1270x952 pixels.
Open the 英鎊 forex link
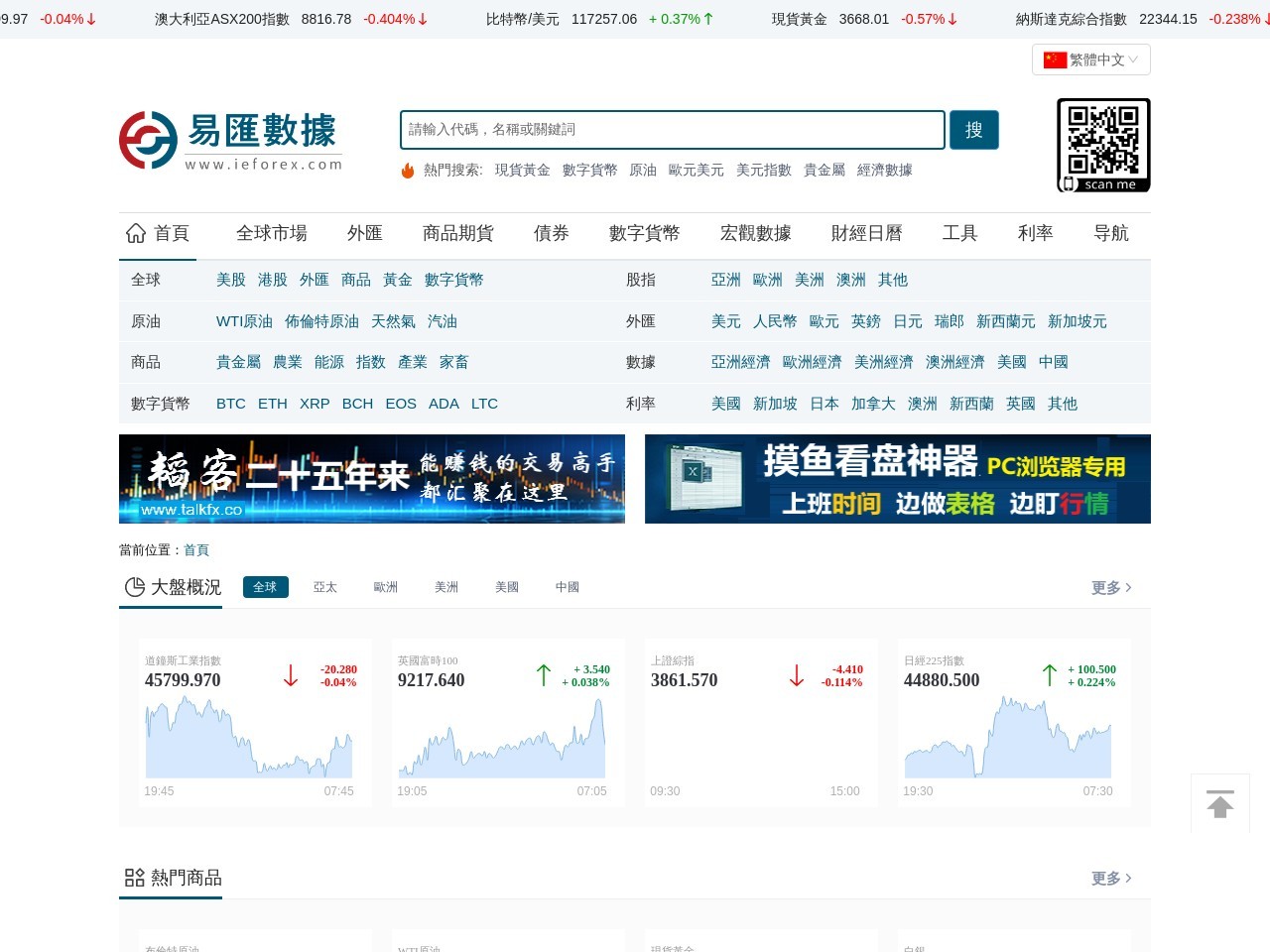coord(866,321)
